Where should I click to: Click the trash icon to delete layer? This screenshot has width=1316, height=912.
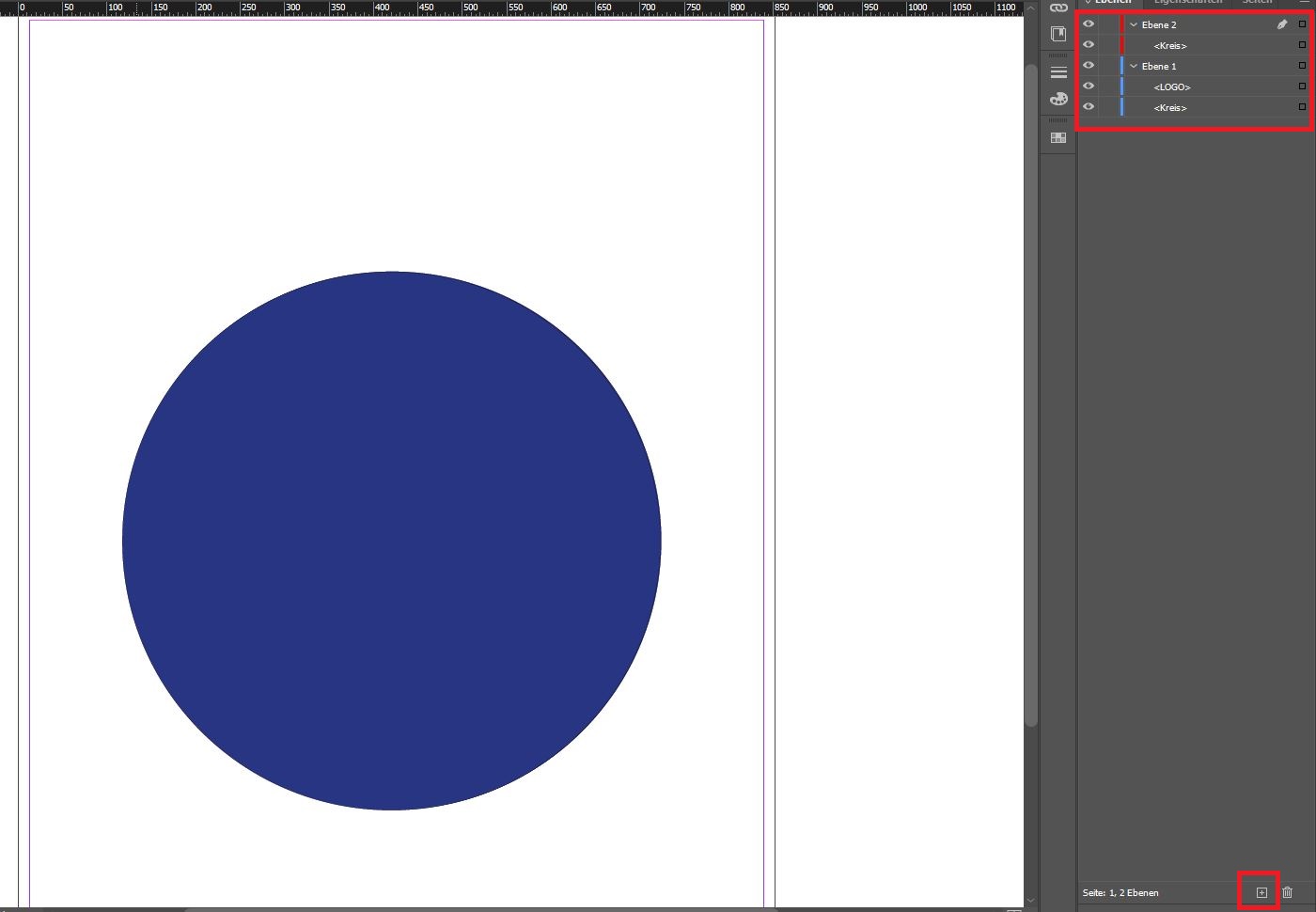(x=1288, y=892)
